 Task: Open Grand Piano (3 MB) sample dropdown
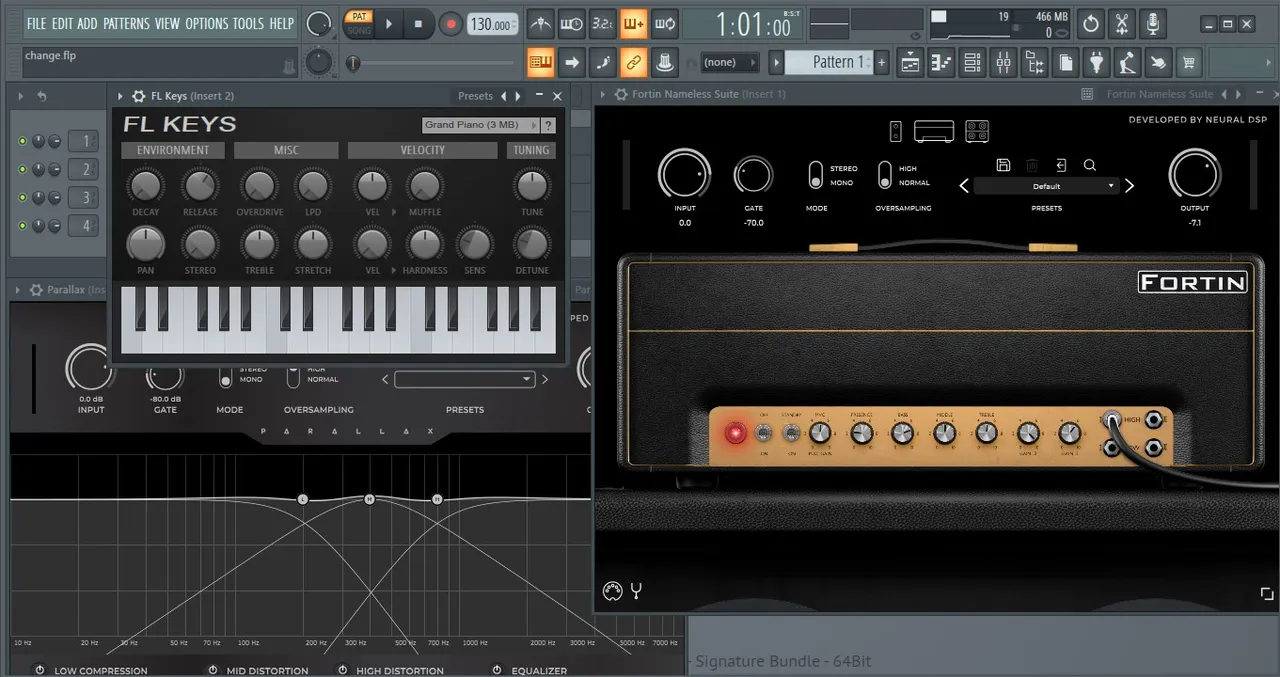(x=480, y=125)
